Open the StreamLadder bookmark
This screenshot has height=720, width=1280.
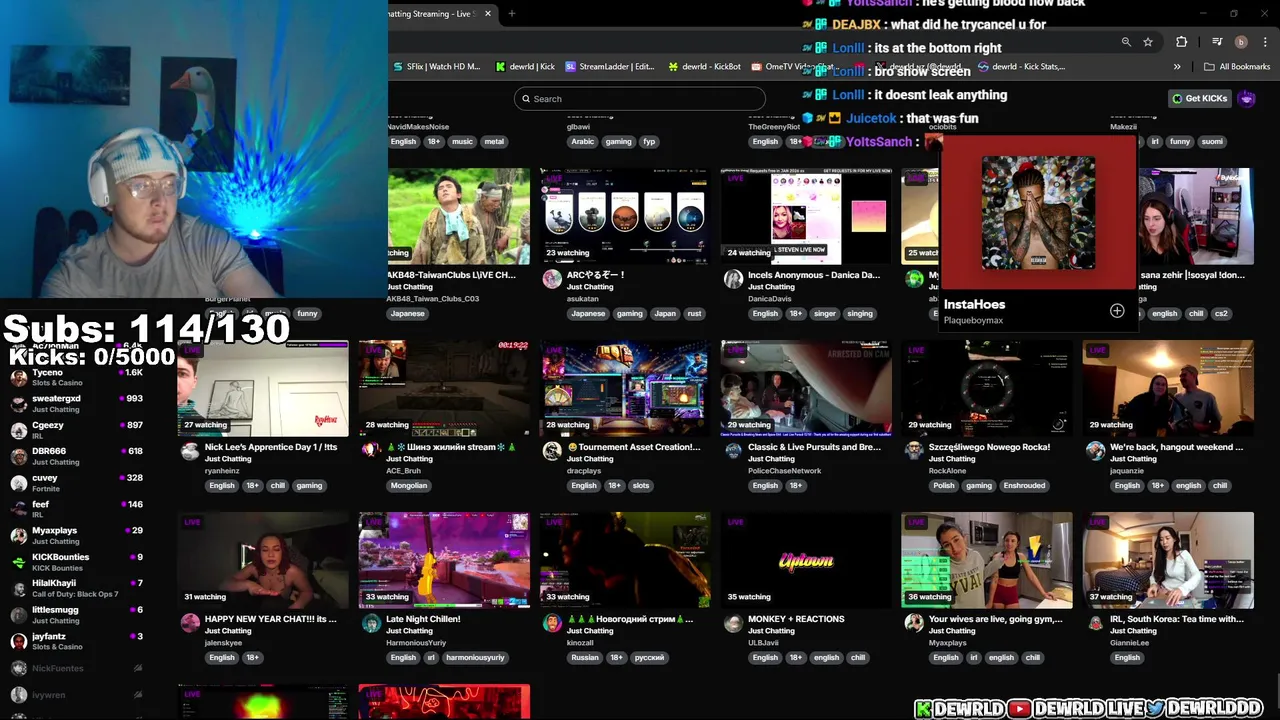(x=610, y=67)
